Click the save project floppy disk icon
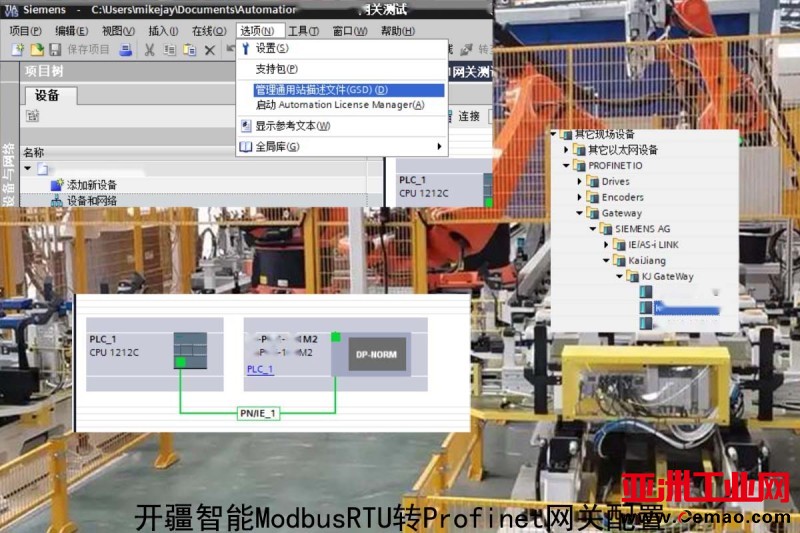Image resolution: width=800 pixels, height=533 pixels. 55,49
